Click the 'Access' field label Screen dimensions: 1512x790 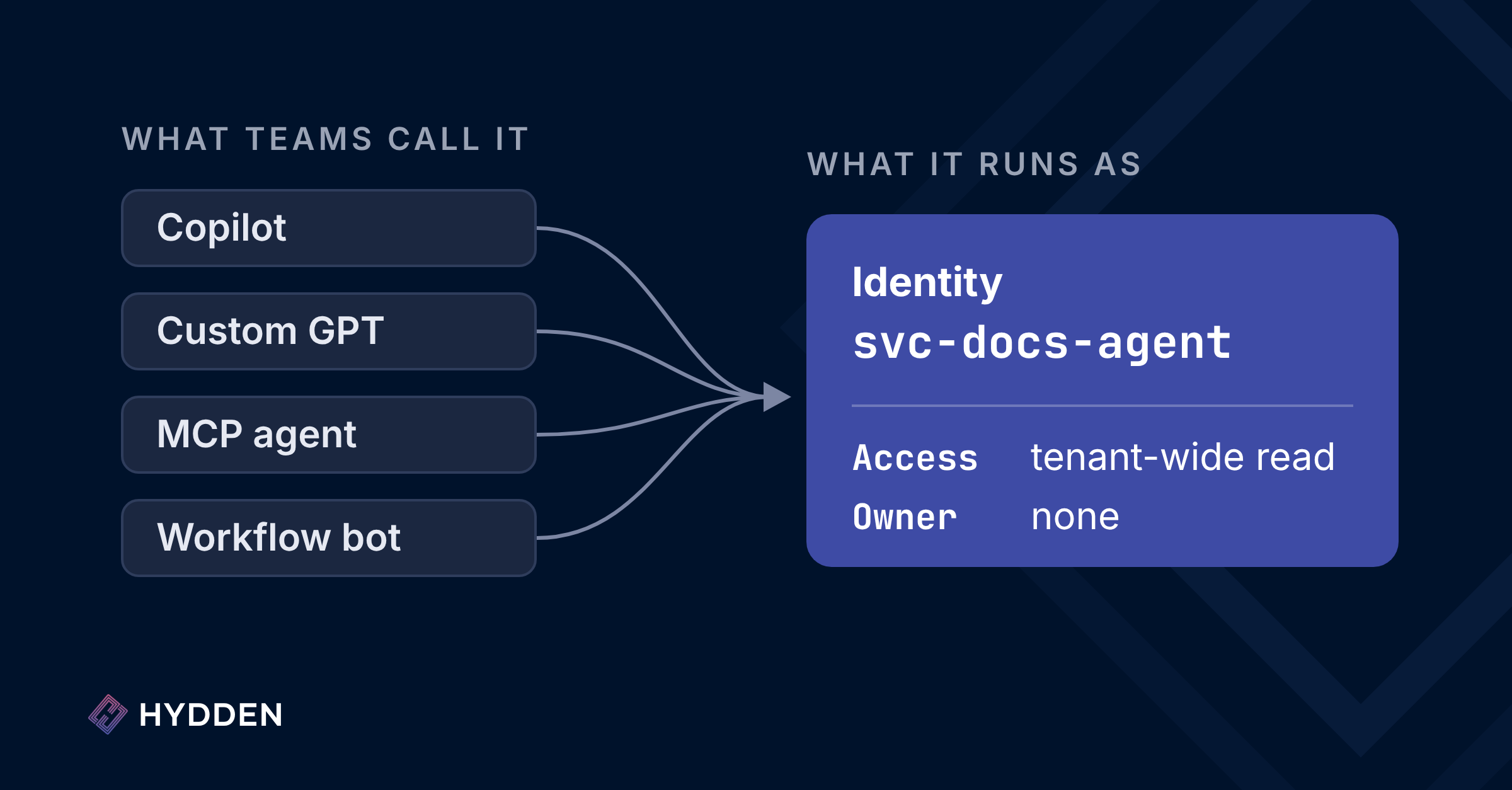(x=915, y=457)
